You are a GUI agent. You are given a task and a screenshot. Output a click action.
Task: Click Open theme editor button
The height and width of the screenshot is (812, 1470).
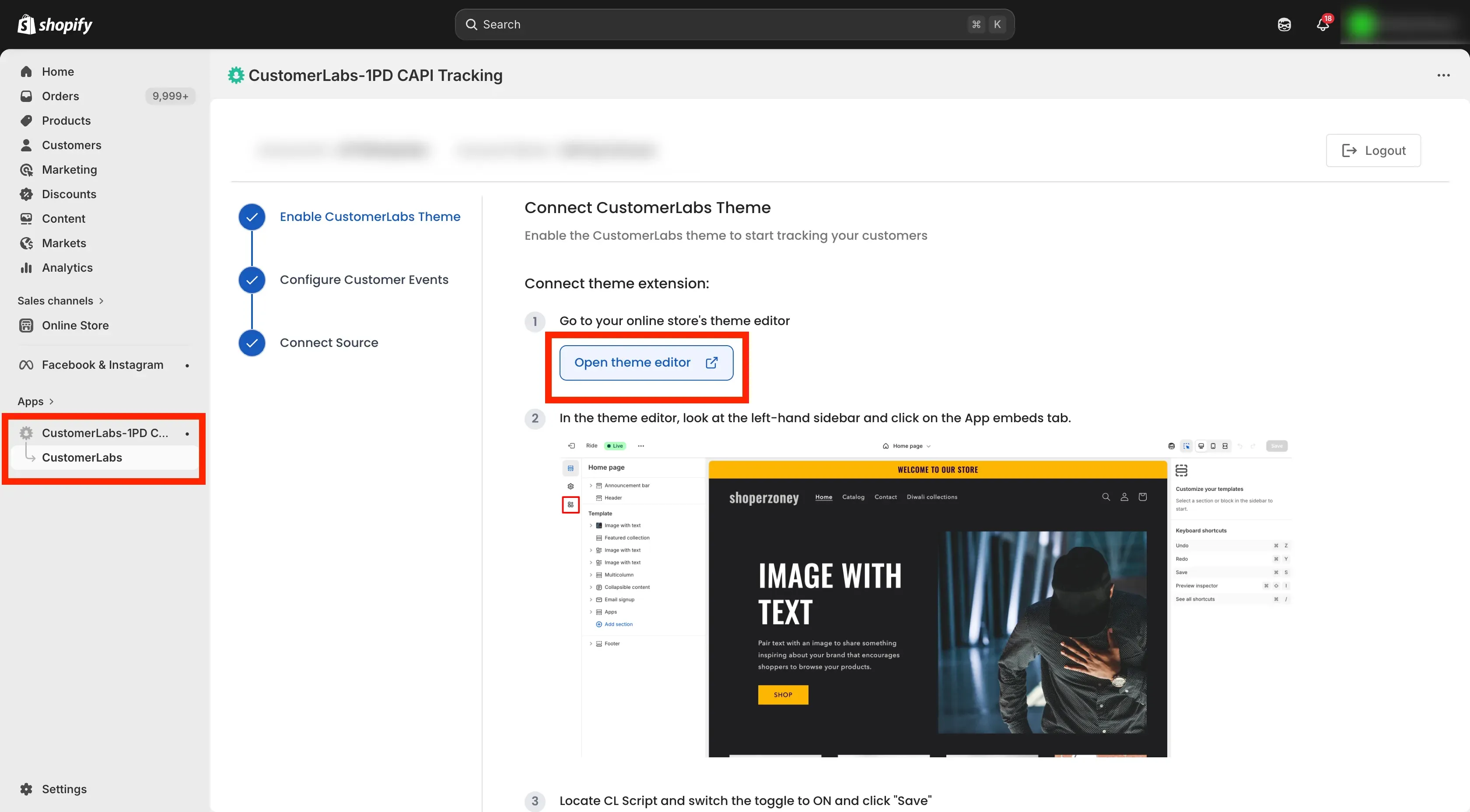(646, 363)
